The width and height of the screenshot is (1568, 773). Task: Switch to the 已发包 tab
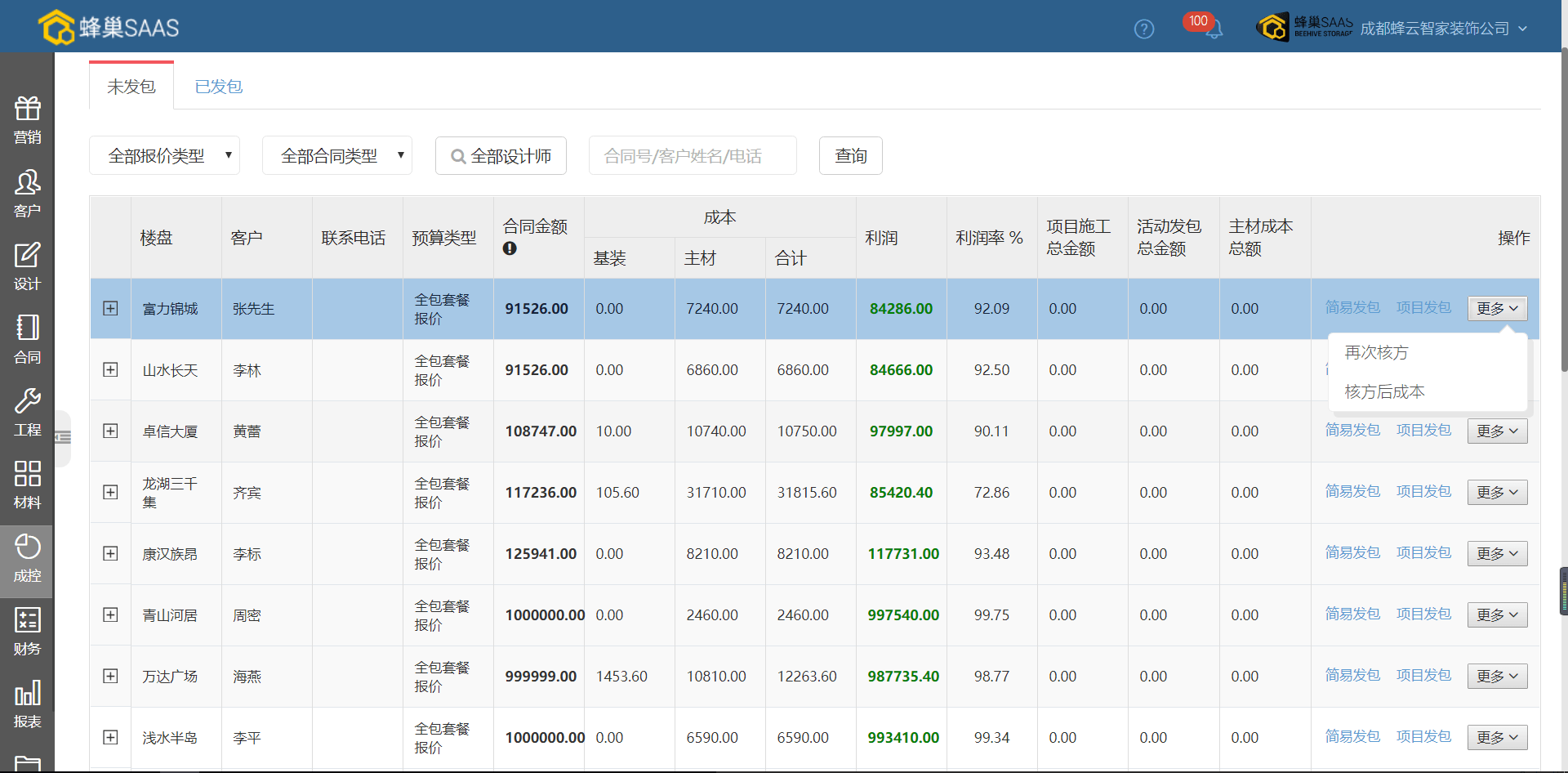218,87
